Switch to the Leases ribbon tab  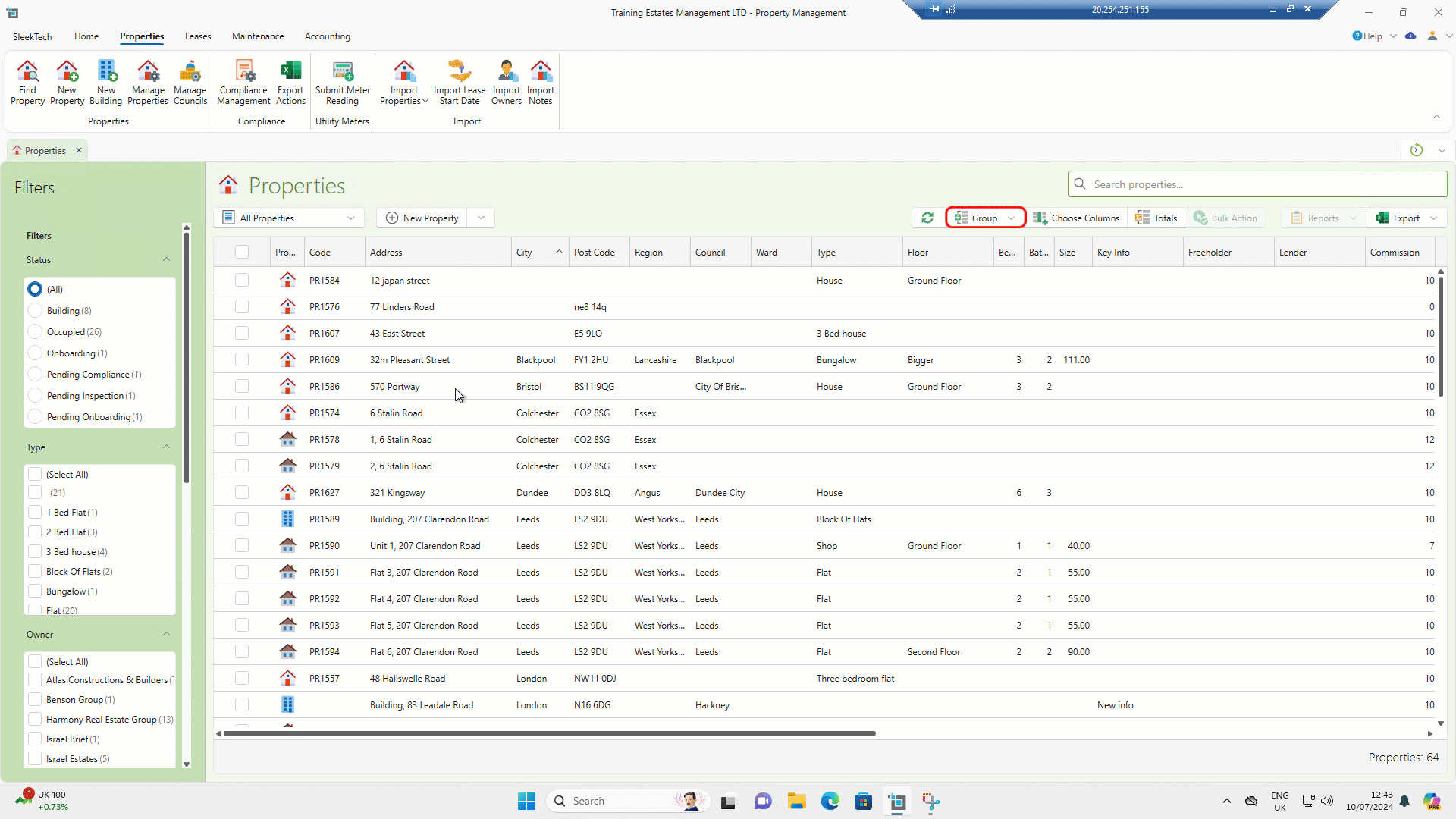point(198,36)
